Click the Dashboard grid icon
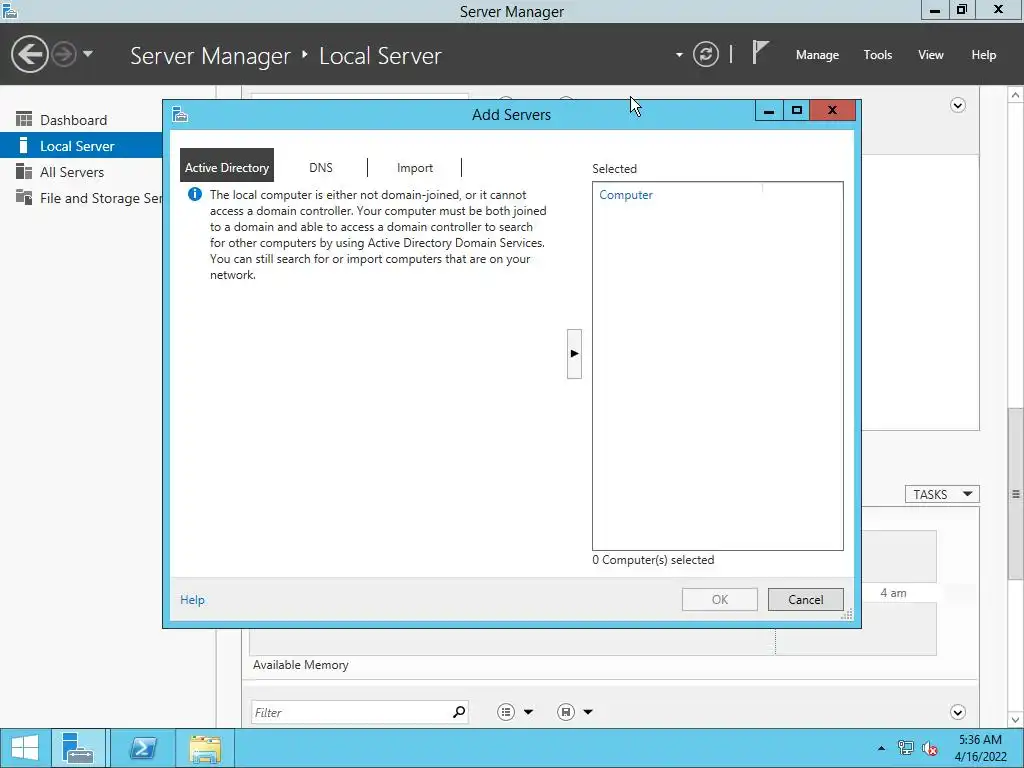The height and width of the screenshot is (768, 1024). pos(24,120)
